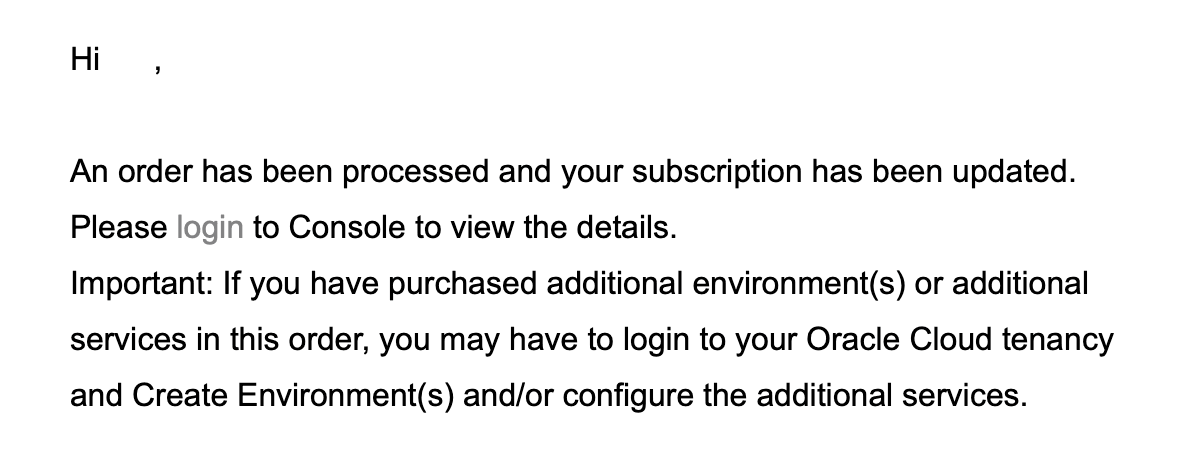Click the 'Important:' label text
Viewport: 1186px width, 472px height.
click(142, 284)
